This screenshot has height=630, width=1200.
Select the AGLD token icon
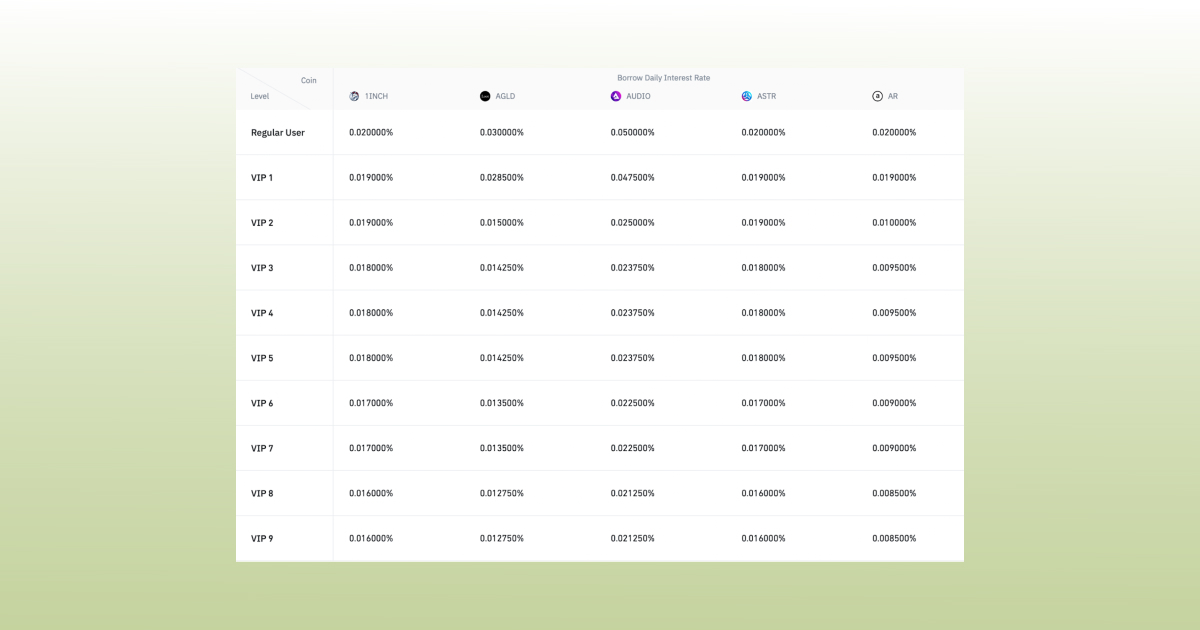(x=483, y=96)
